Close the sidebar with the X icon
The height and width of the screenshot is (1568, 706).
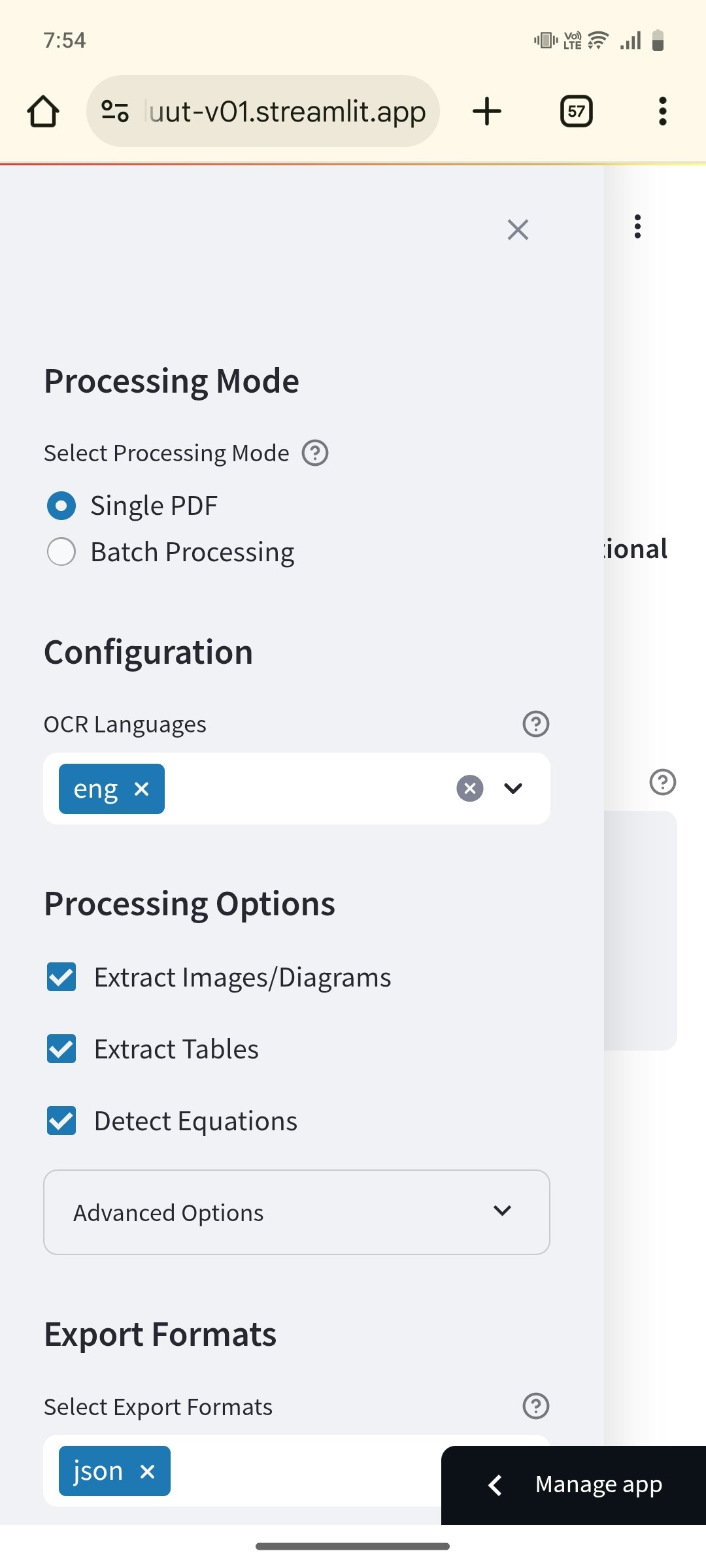[x=518, y=229]
